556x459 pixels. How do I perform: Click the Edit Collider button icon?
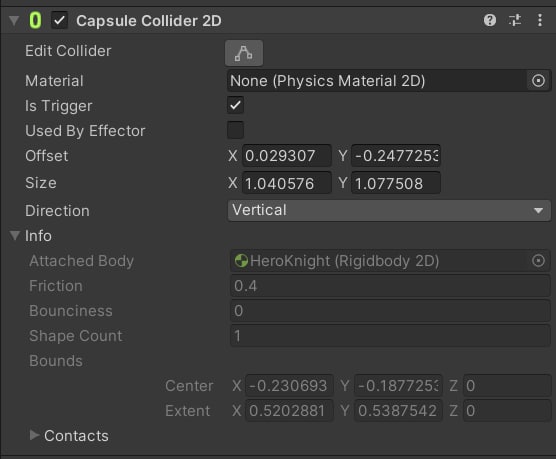[x=244, y=53]
